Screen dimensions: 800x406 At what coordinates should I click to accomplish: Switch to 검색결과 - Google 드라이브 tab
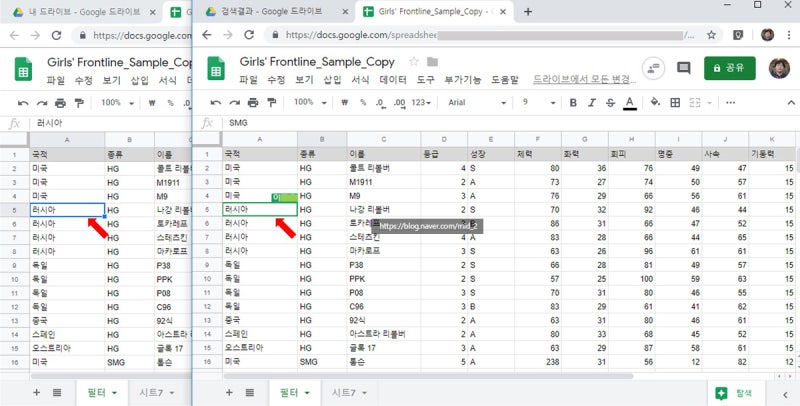[x=272, y=12]
